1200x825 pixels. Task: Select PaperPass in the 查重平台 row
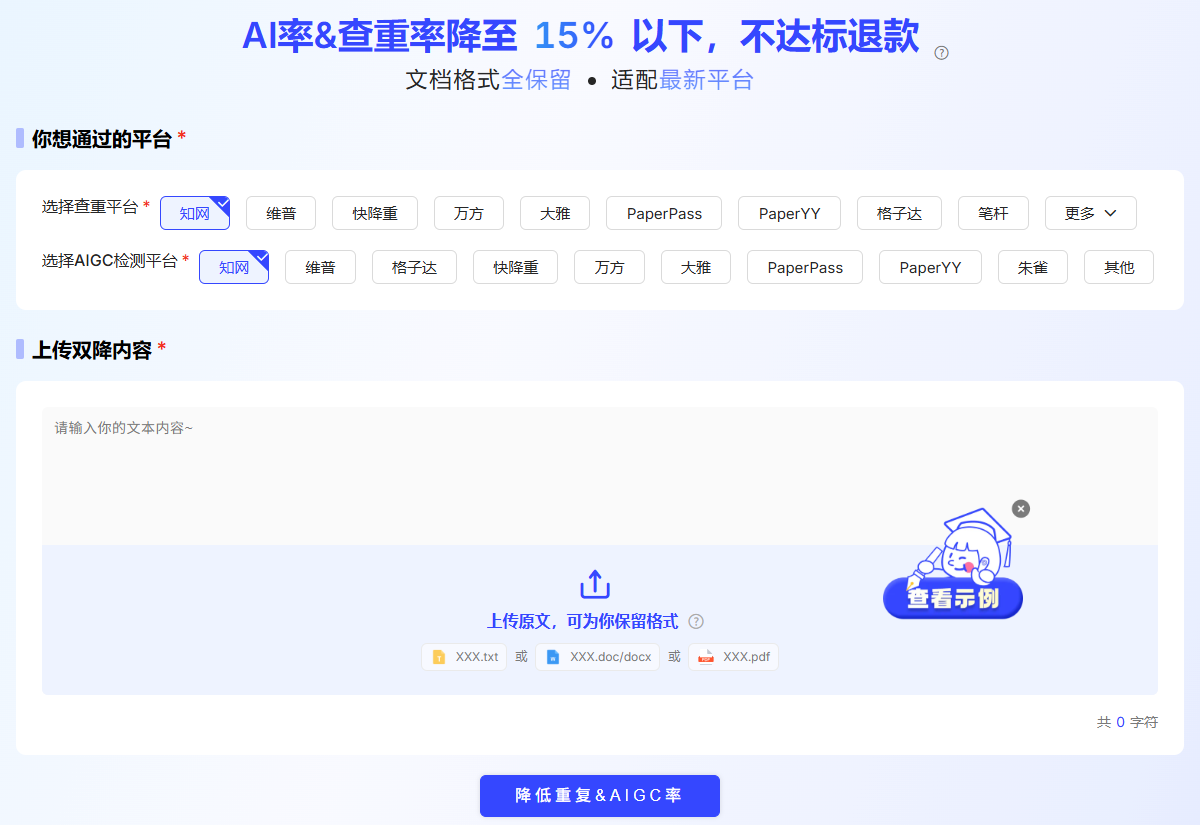click(664, 213)
